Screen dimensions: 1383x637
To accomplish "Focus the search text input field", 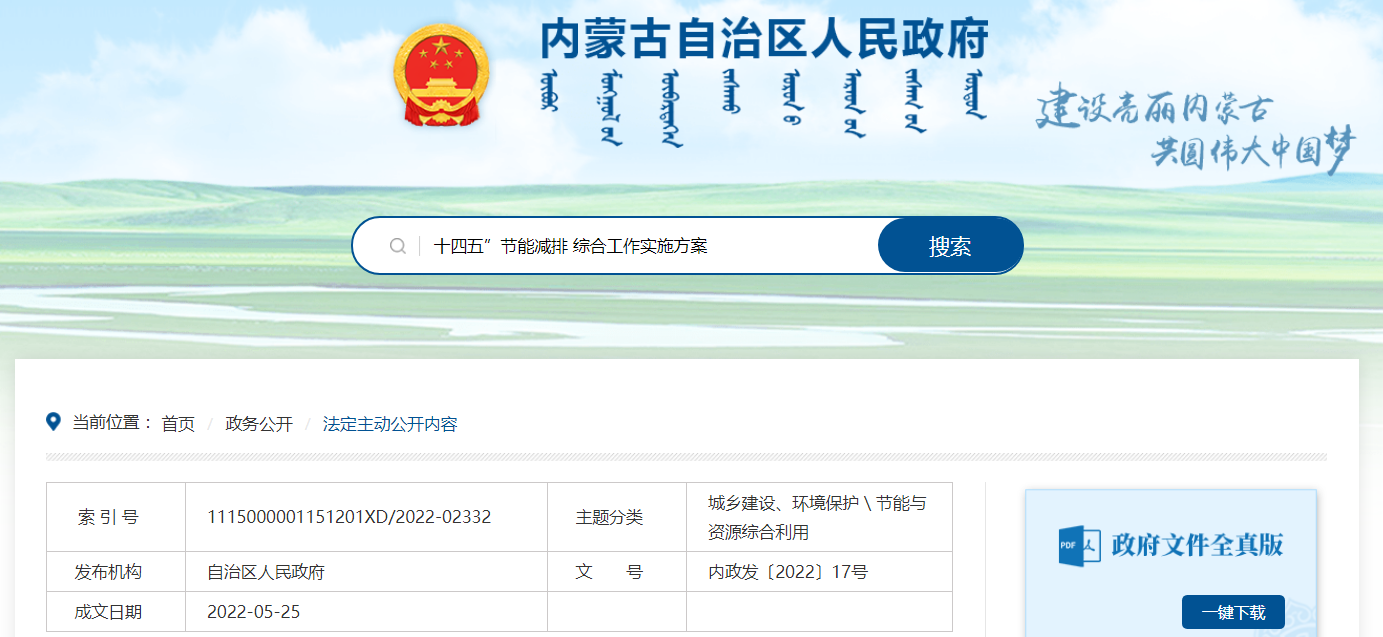I will pos(640,246).
